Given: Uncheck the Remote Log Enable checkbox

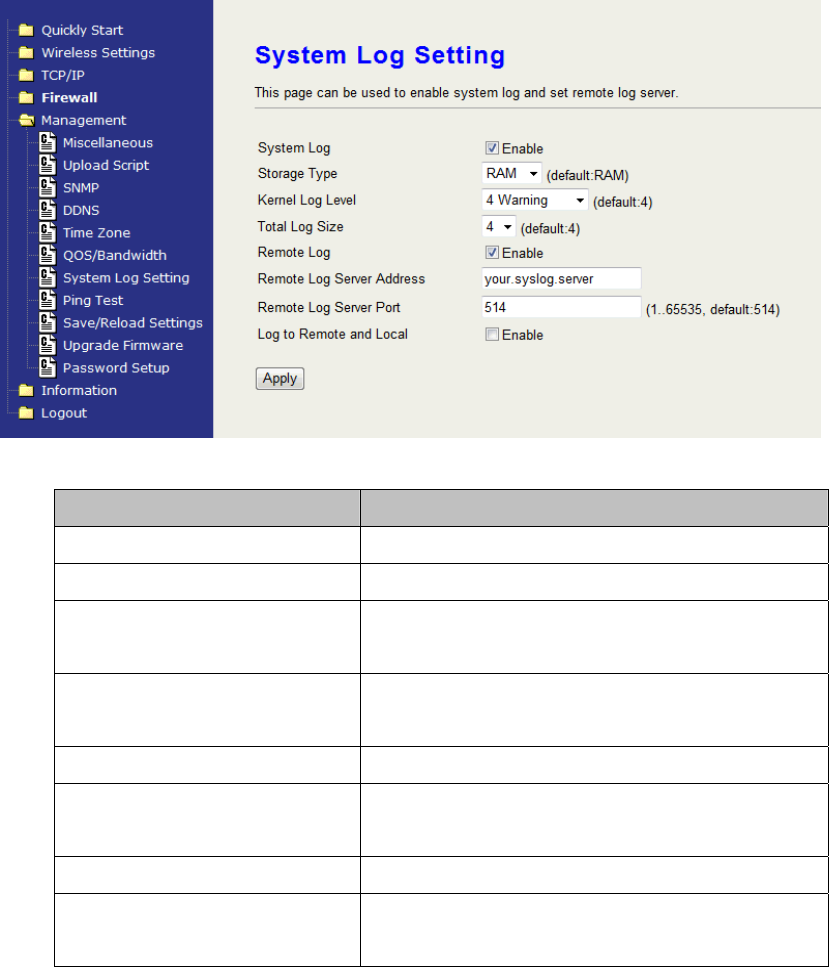Looking at the screenshot, I should click(492, 252).
